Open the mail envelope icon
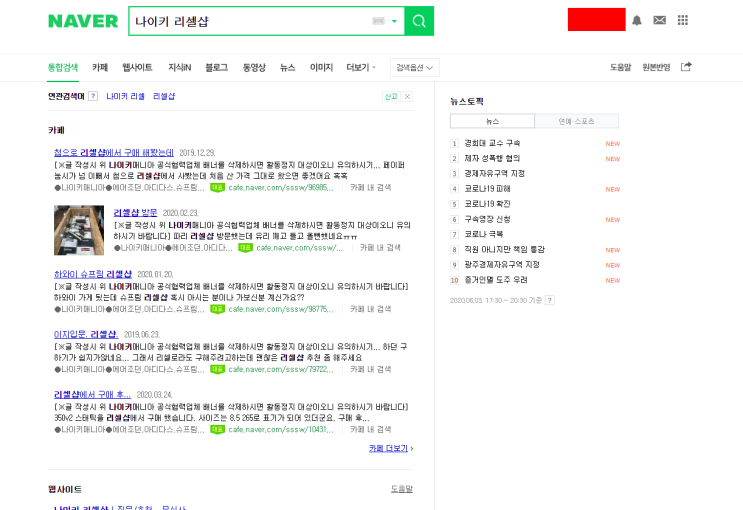 660,20
